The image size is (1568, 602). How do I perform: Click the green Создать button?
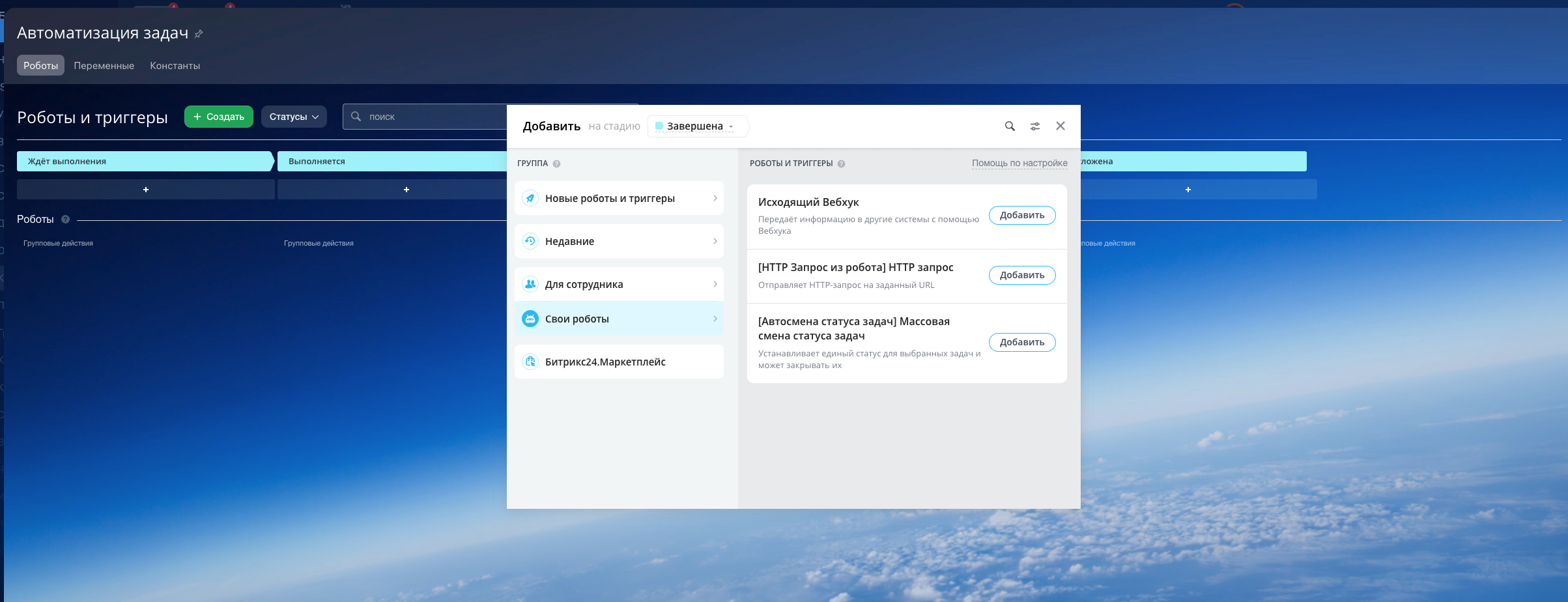pyautogui.click(x=218, y=117)
